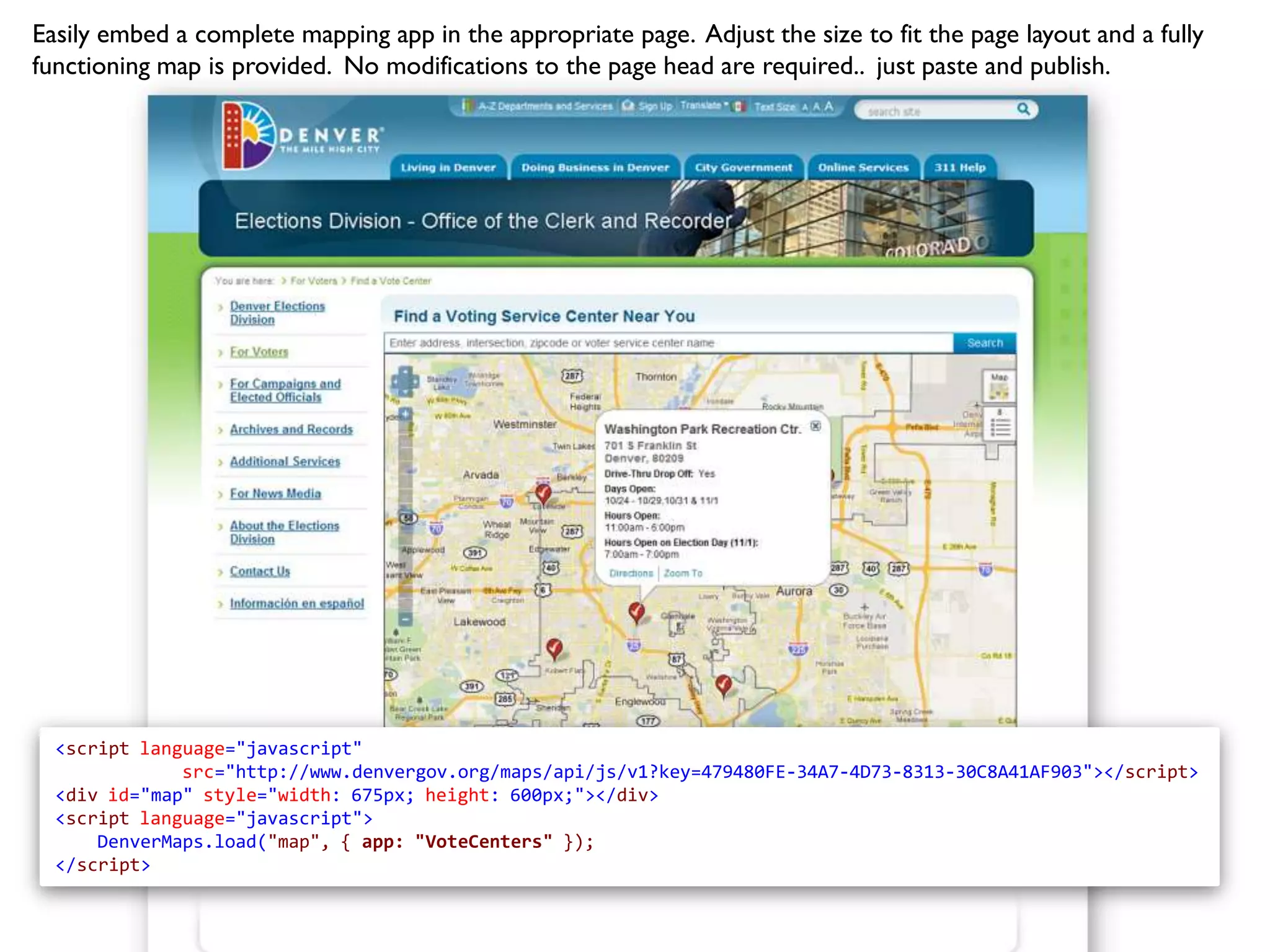Close the Washington Park Recreation popup
Screen dimensions: 1270x952
coord(816,426)
